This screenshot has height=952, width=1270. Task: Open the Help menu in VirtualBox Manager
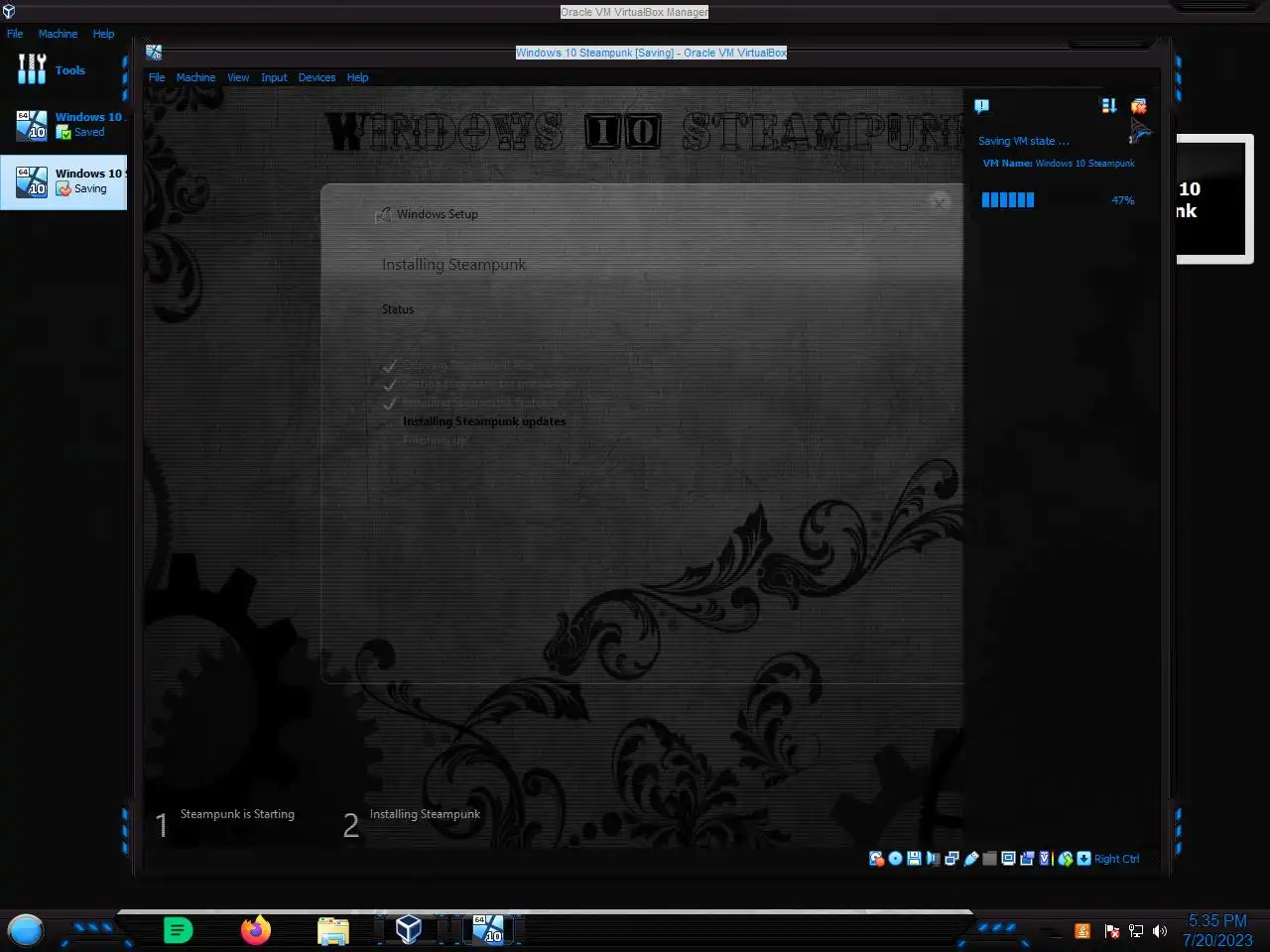[x=103, y=34]
